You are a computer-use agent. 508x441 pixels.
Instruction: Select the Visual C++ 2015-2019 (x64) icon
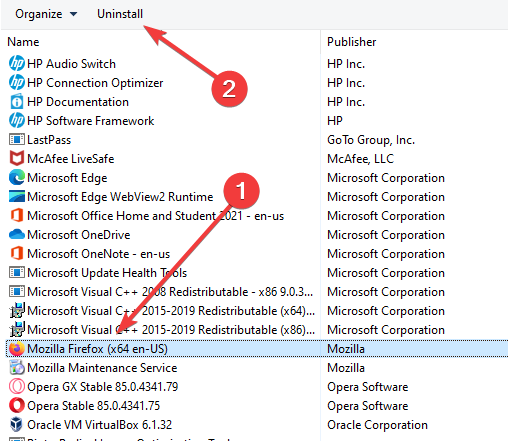(17, 310)
